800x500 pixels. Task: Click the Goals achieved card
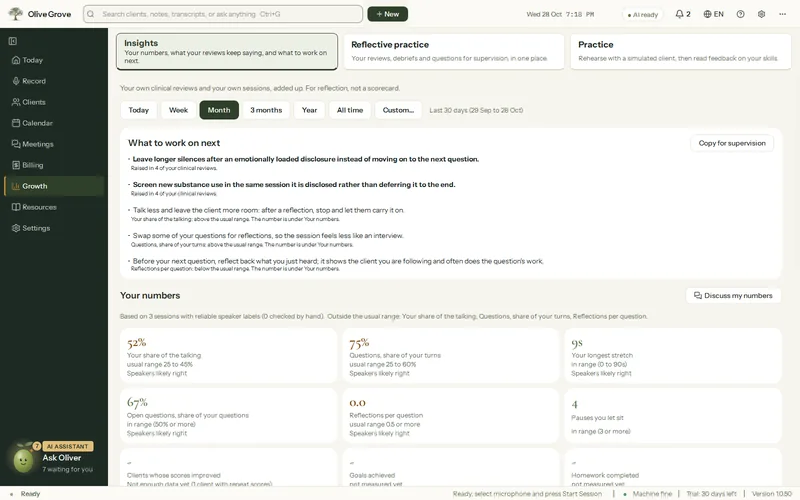(451, 467)
